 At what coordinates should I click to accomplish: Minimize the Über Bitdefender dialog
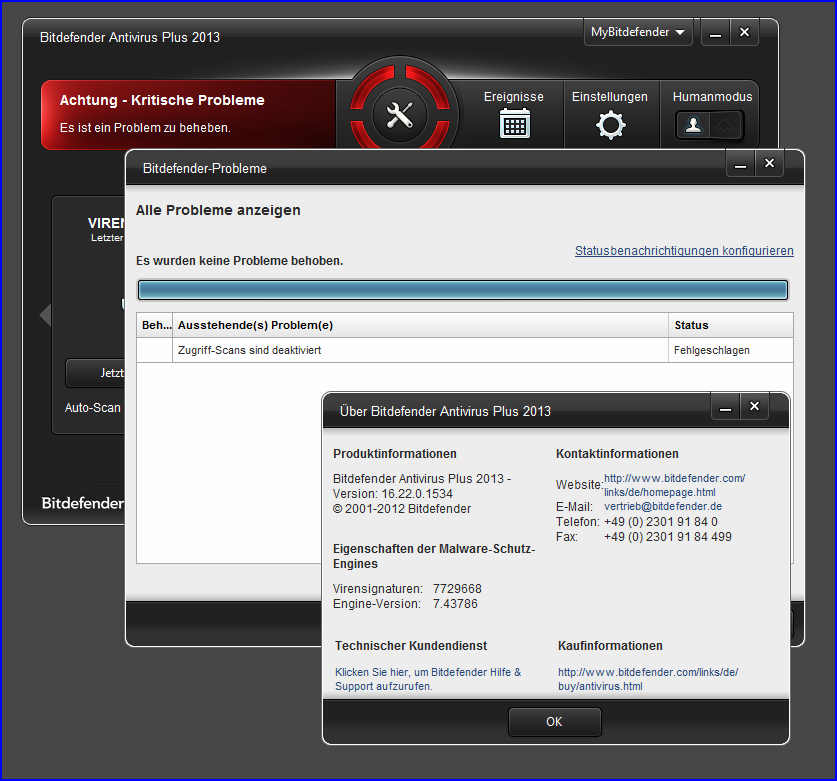point(725,407)
